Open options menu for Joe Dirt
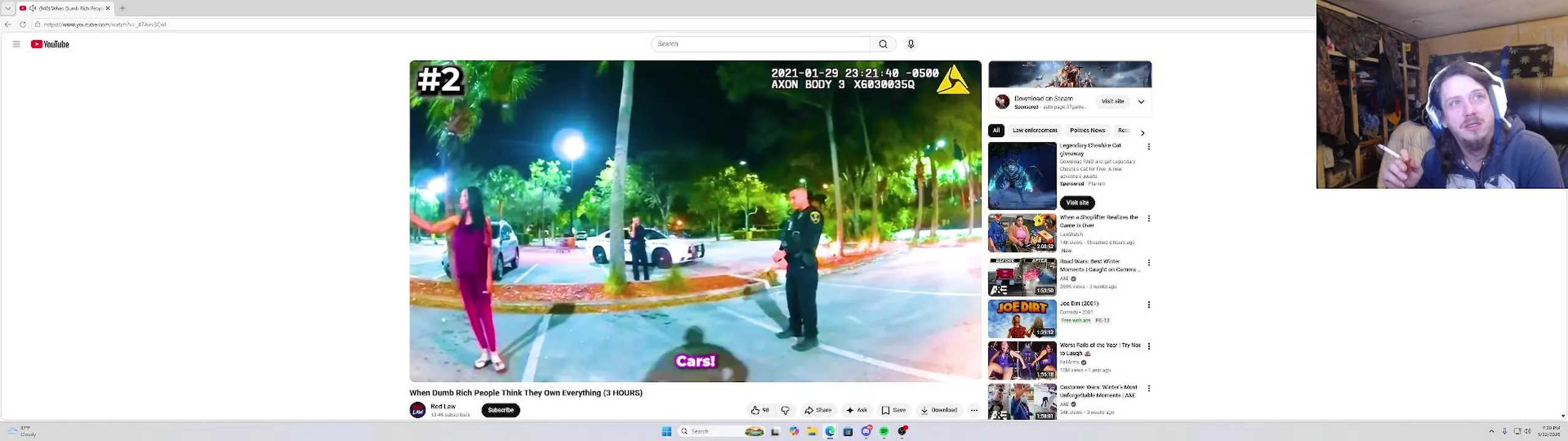The width and height of the screenshot is (1568, 441). [x=1149, y=305]
